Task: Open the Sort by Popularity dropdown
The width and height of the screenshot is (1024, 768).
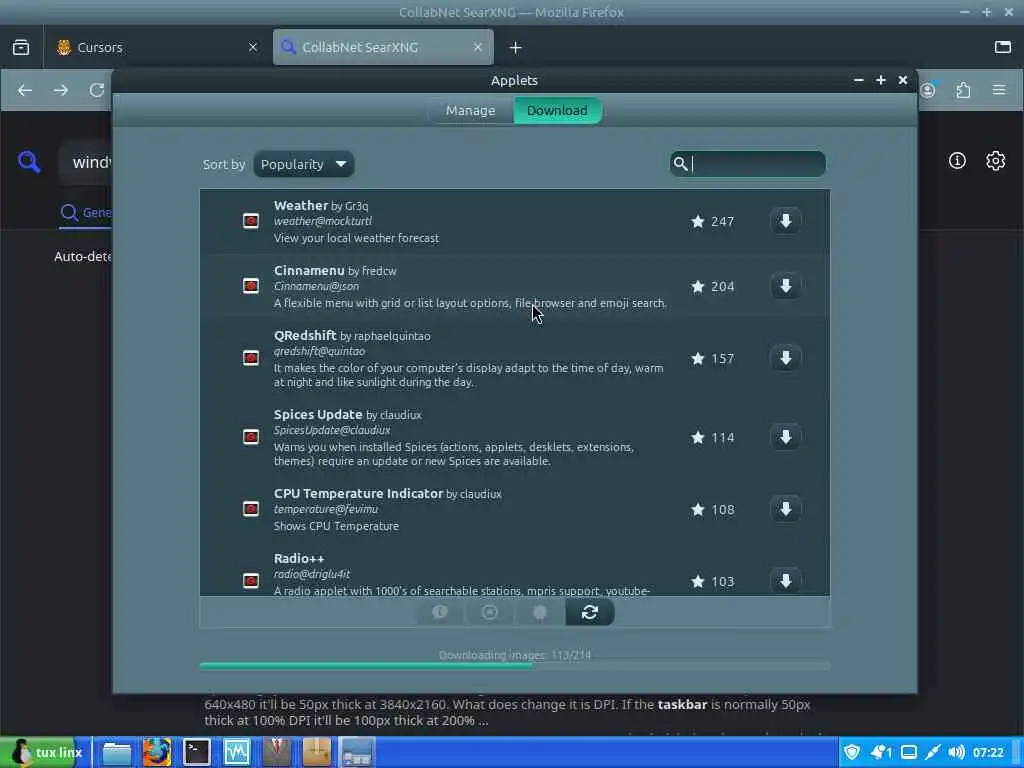Action: tap(304, 165)
